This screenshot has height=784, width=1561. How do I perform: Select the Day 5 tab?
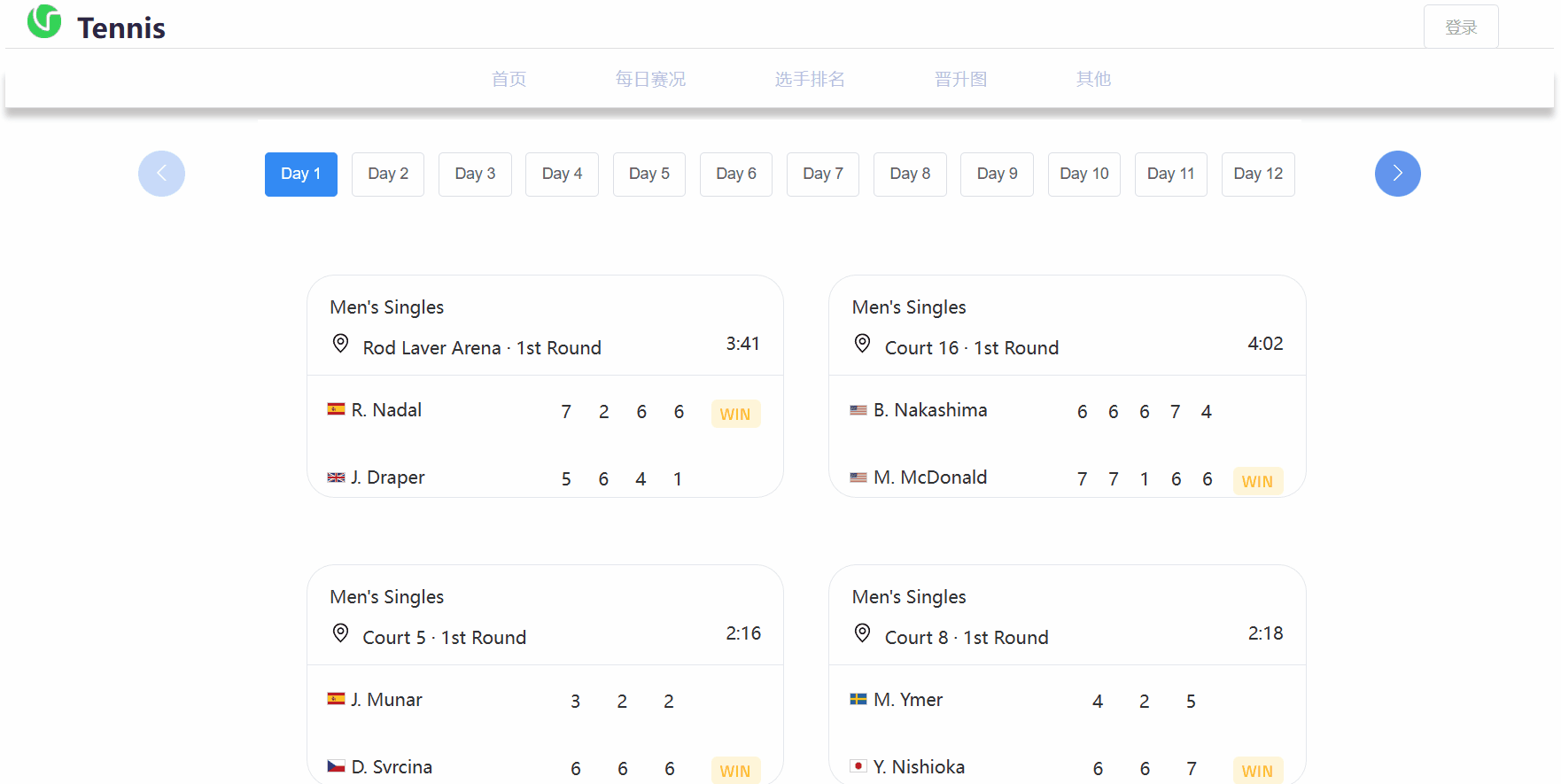coord(649,175)
